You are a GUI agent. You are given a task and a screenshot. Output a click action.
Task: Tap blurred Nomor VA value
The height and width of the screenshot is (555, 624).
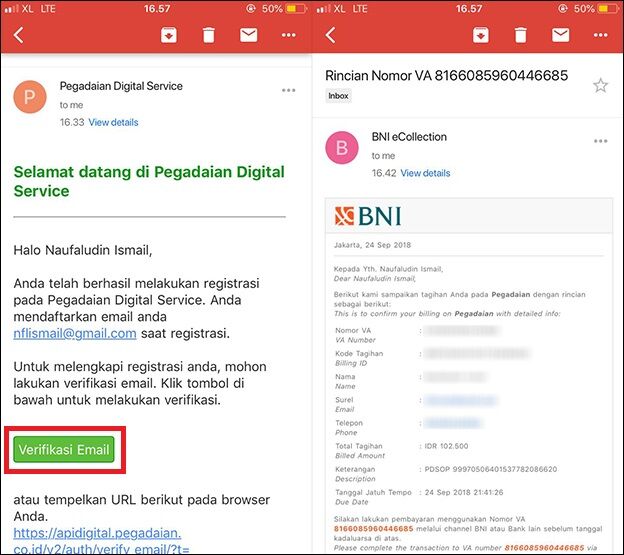pos(462,331)
